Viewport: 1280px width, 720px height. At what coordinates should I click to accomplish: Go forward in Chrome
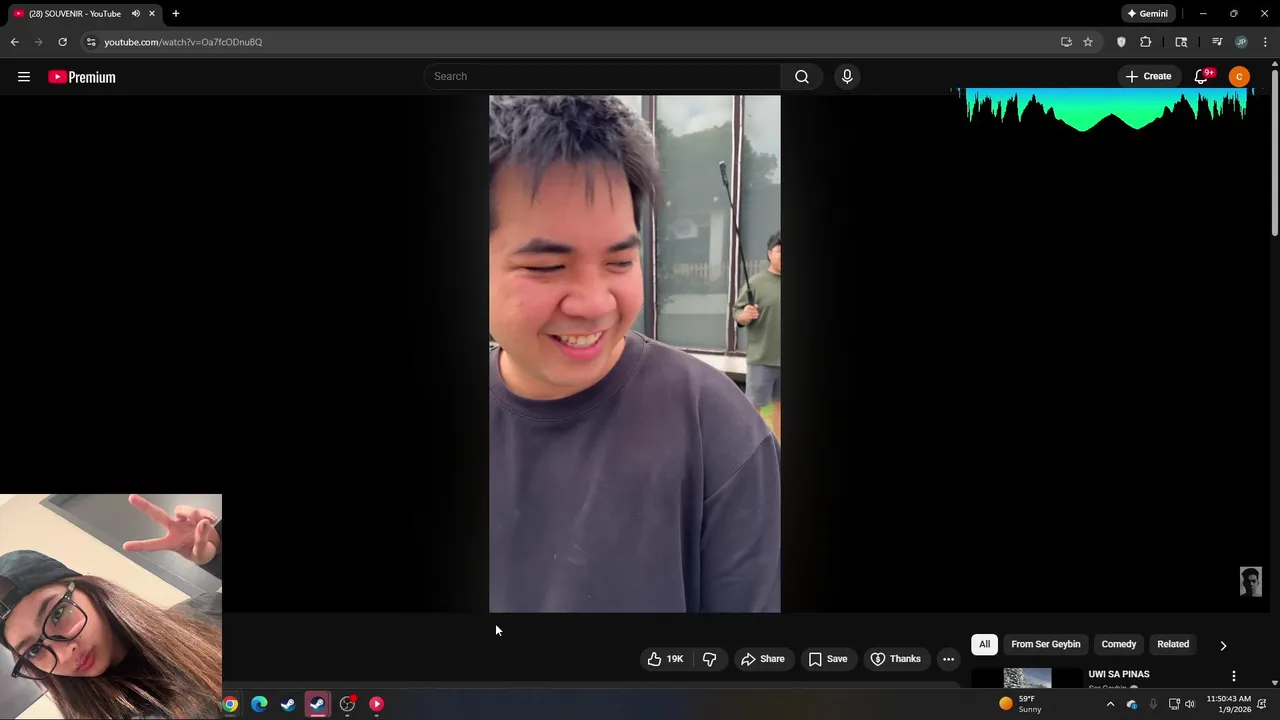coord(38,42)
